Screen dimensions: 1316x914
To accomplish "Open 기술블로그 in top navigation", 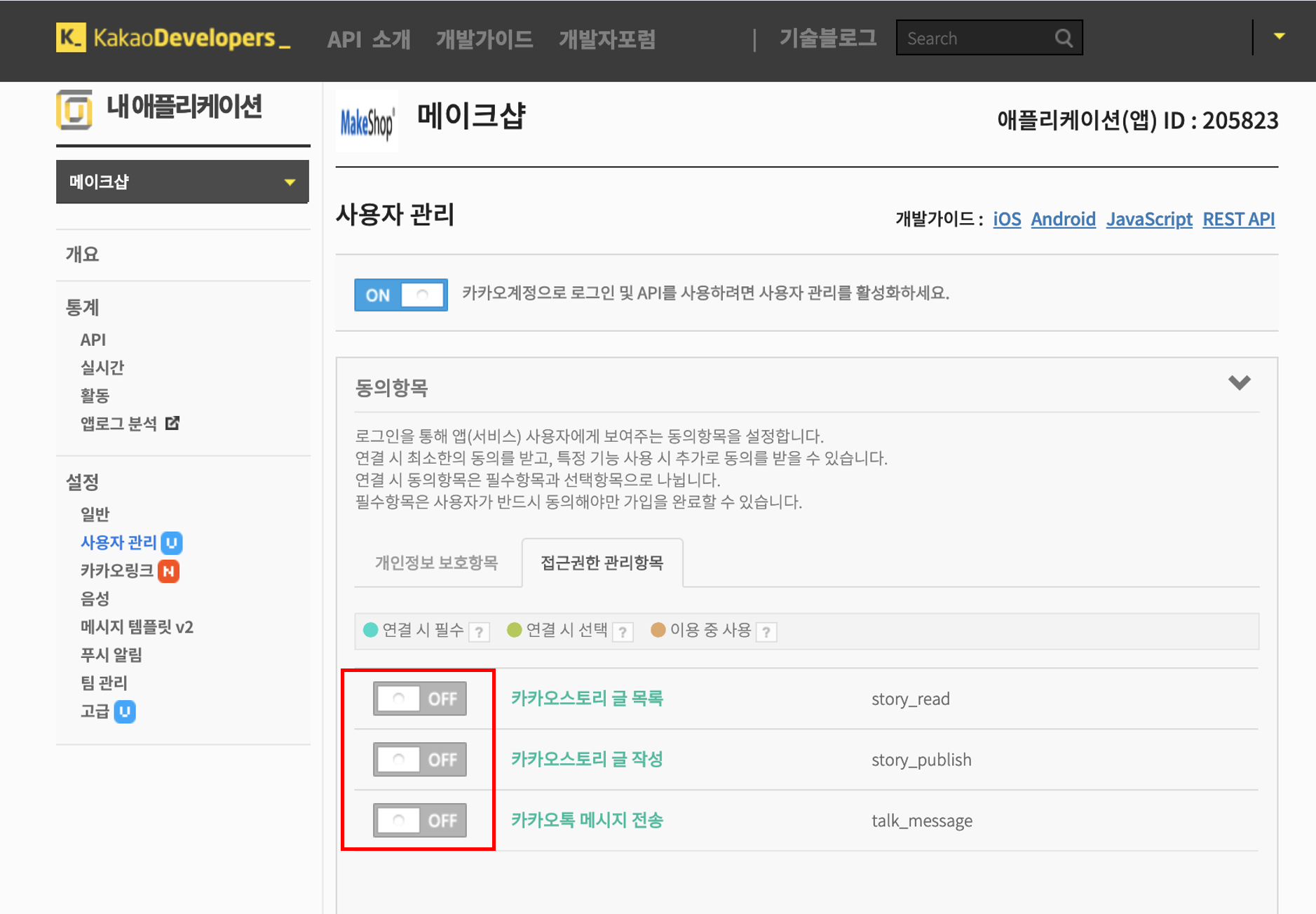I will tap(828, 38).
